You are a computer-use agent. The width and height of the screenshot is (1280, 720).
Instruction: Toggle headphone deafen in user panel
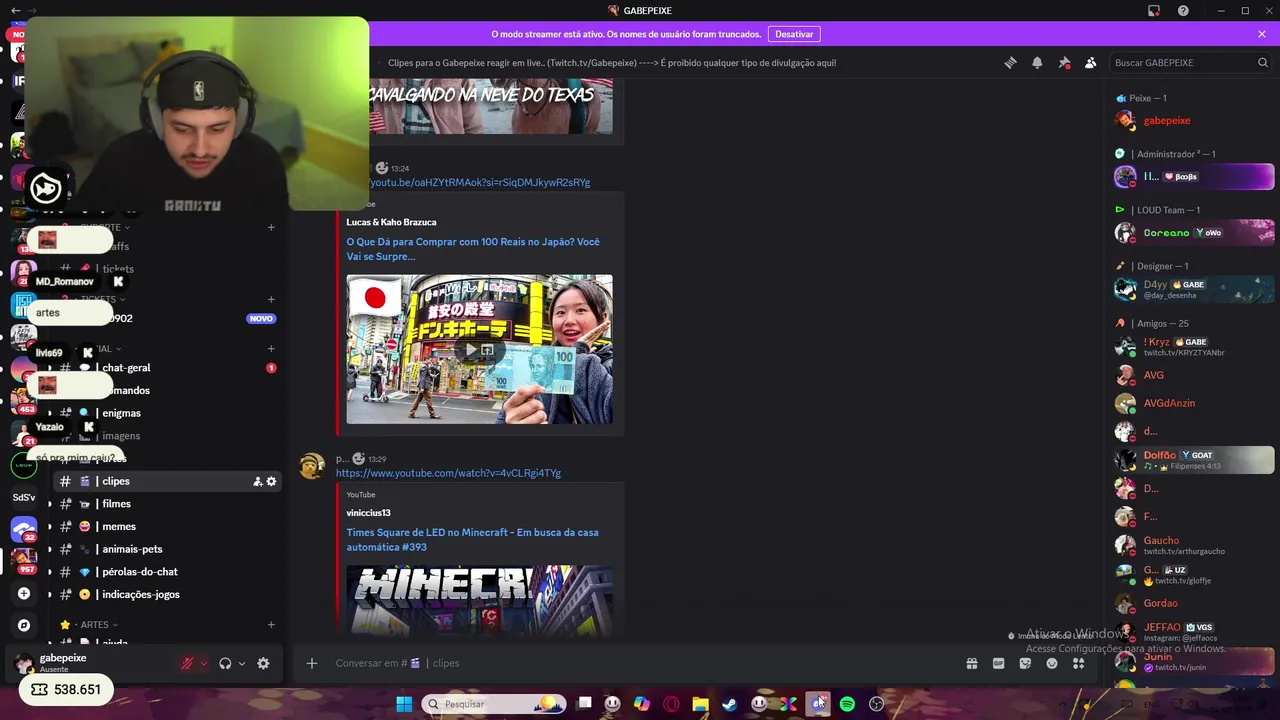[x=225, y=663]
